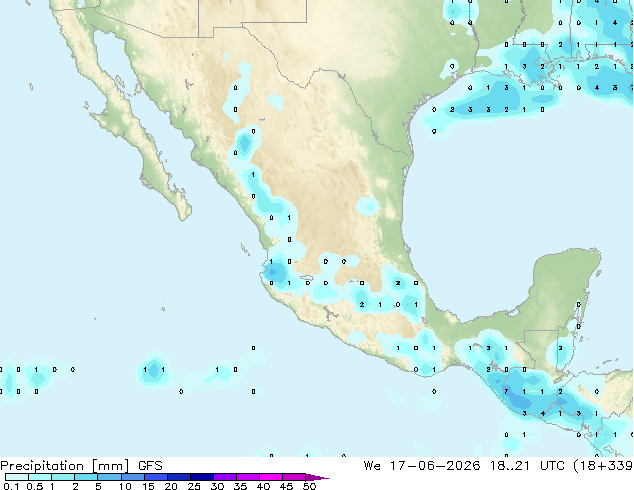Choose the navy swatch between 25 and 30
Viewport: 634px width, 490px height.
click(x=201, y=477)
